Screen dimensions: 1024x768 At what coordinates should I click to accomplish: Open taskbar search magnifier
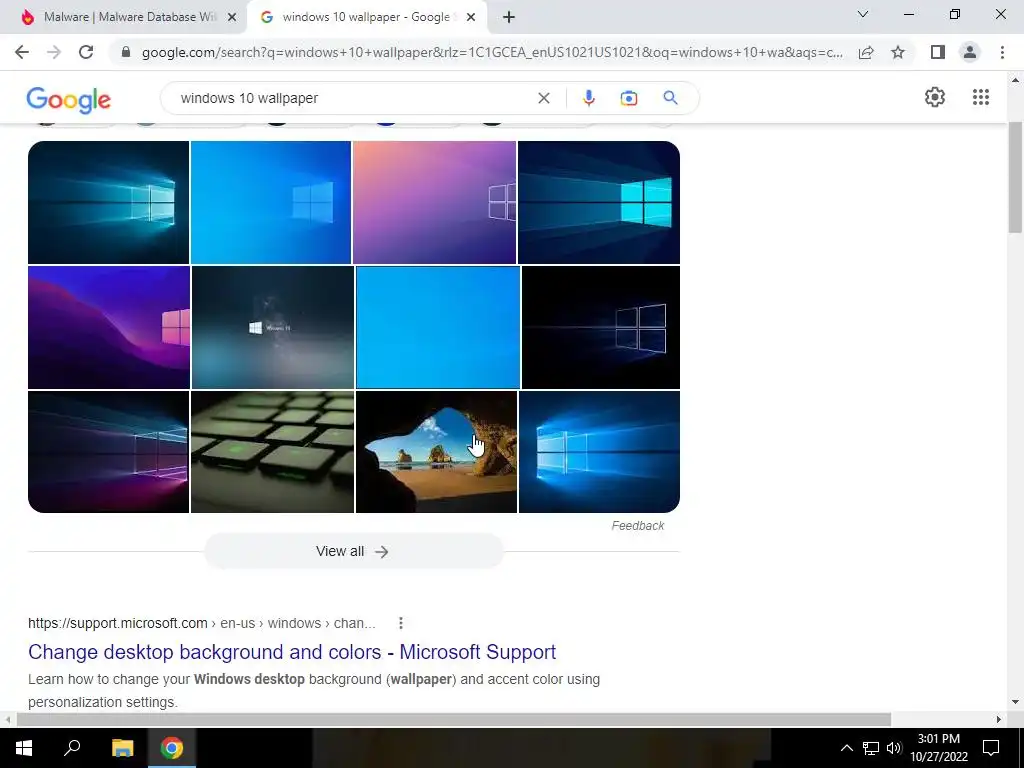tap(72, 748)
